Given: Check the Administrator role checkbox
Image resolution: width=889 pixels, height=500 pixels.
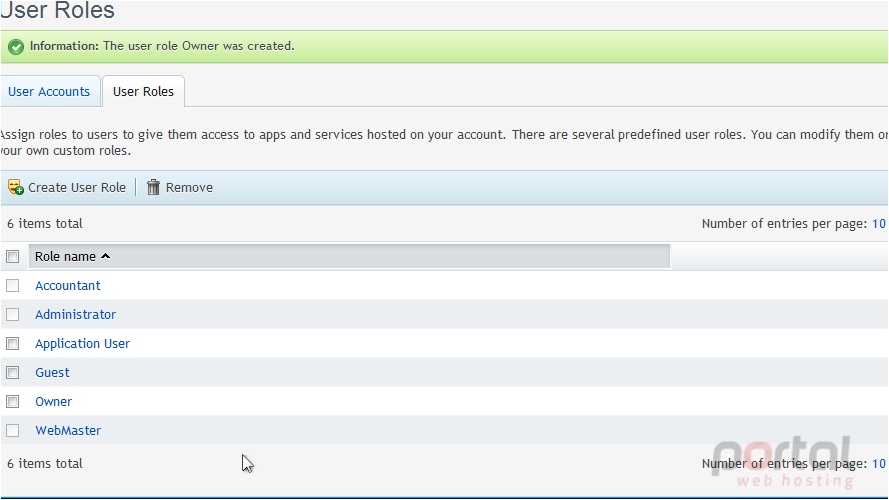Looking at the screenshot, I should (x=12, y=314).
